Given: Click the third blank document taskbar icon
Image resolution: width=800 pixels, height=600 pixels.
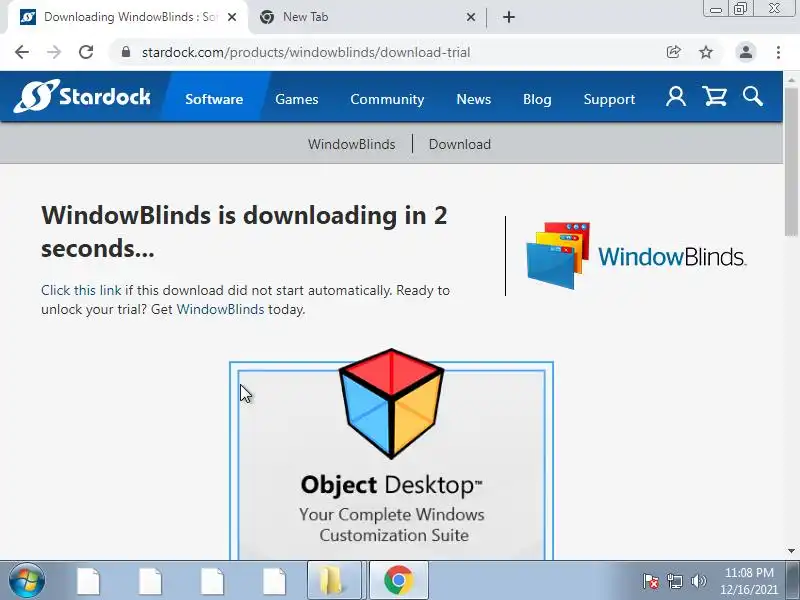Looking at the screenshot, I should pyautogui.click(x=212, y=581).
